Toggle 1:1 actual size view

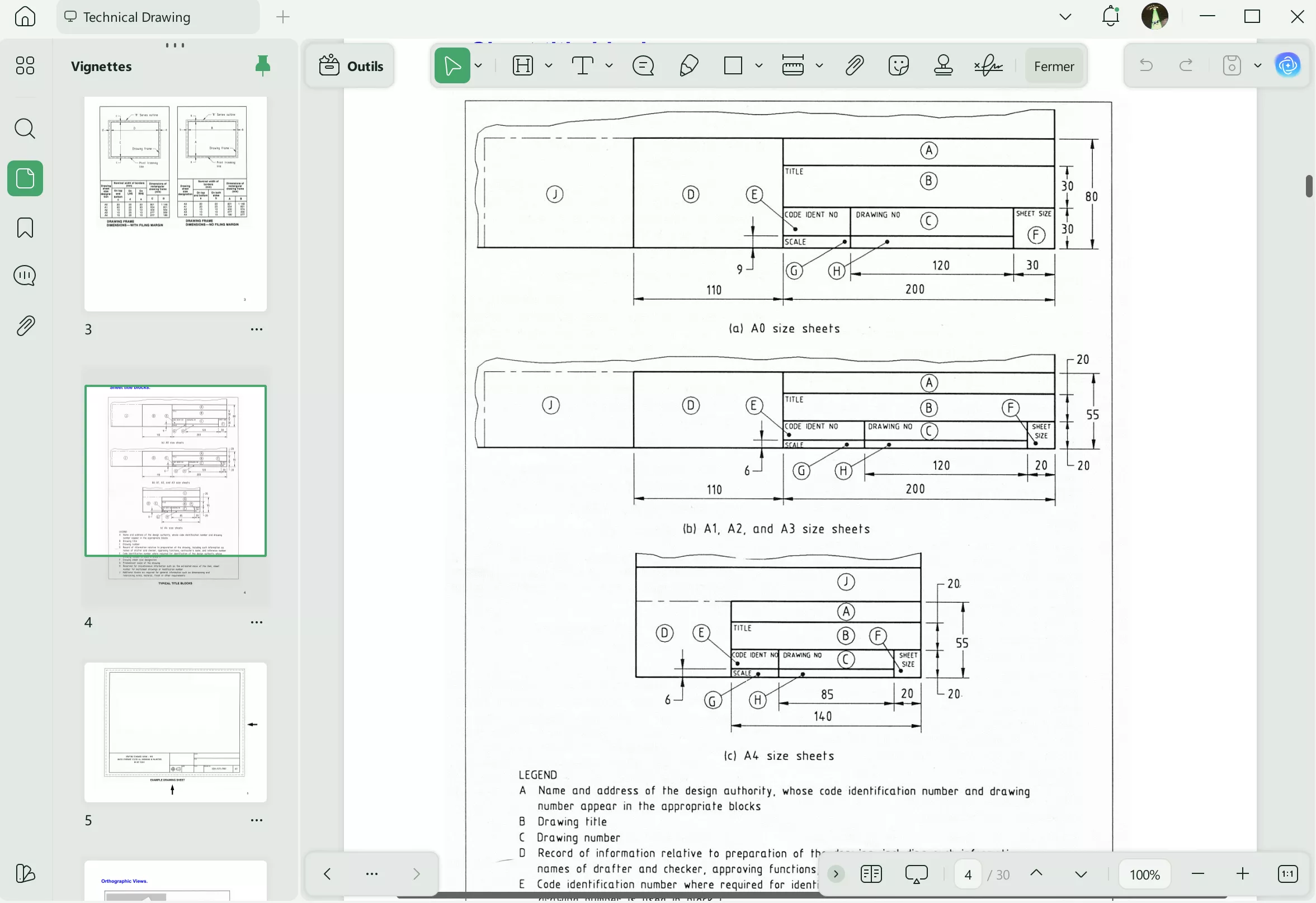click(1287, 873)
